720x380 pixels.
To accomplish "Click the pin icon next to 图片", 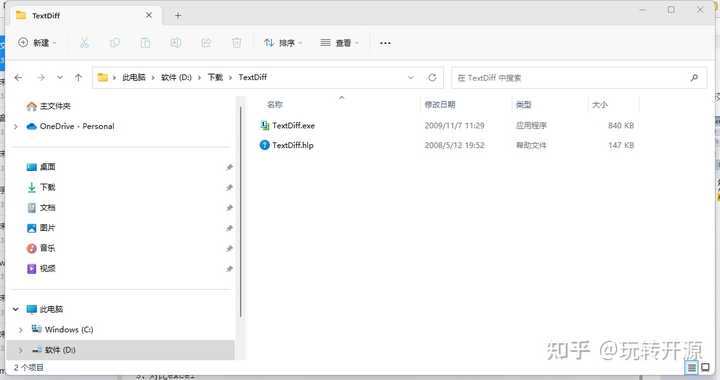I will point(229,228).
